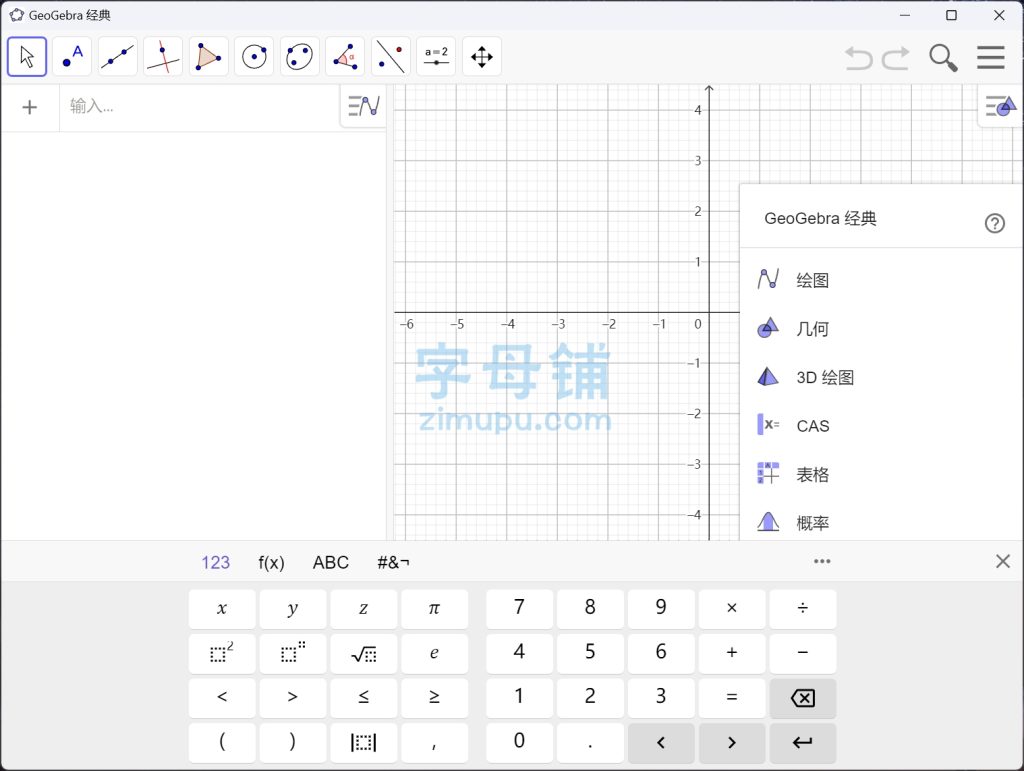Select the Reflect about Line tool

point(391,57)
